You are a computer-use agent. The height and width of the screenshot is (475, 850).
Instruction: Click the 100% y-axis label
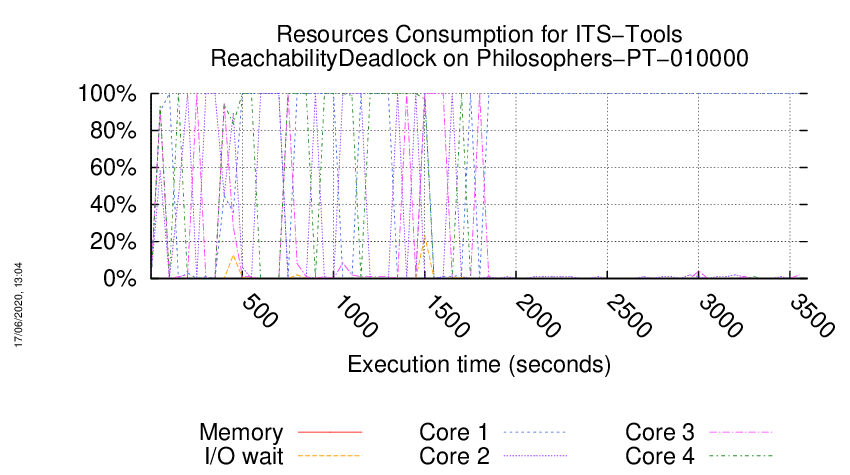pyautogui.click(x=107, y=94)
